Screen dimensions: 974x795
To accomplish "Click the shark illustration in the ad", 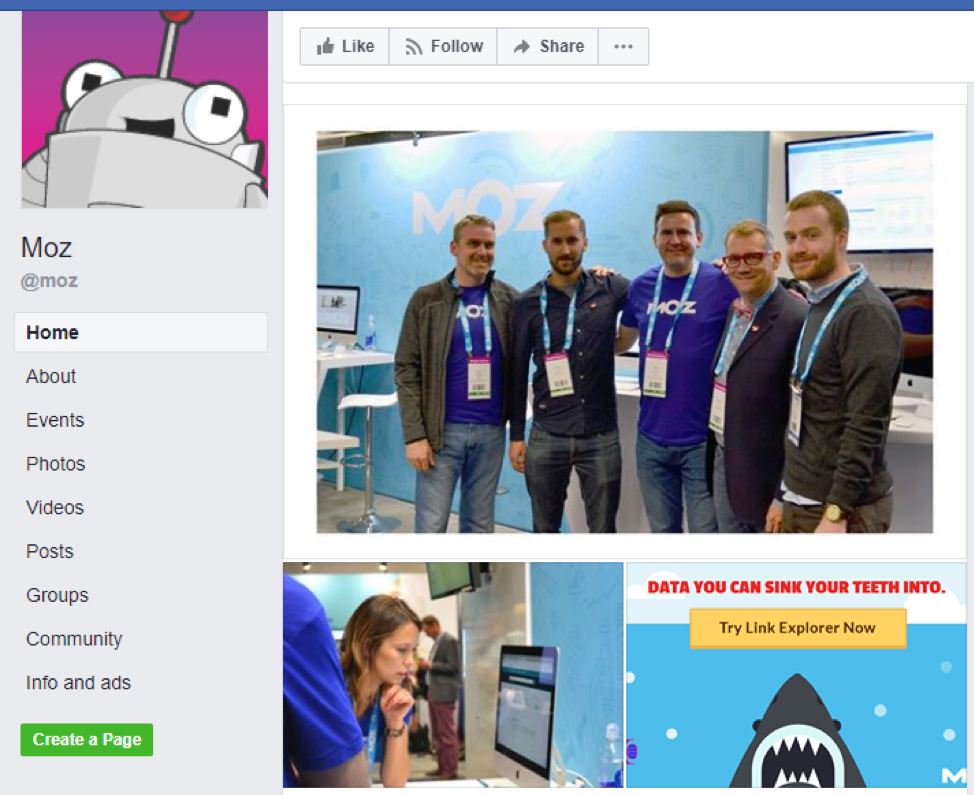I will (x=796, y=735).
